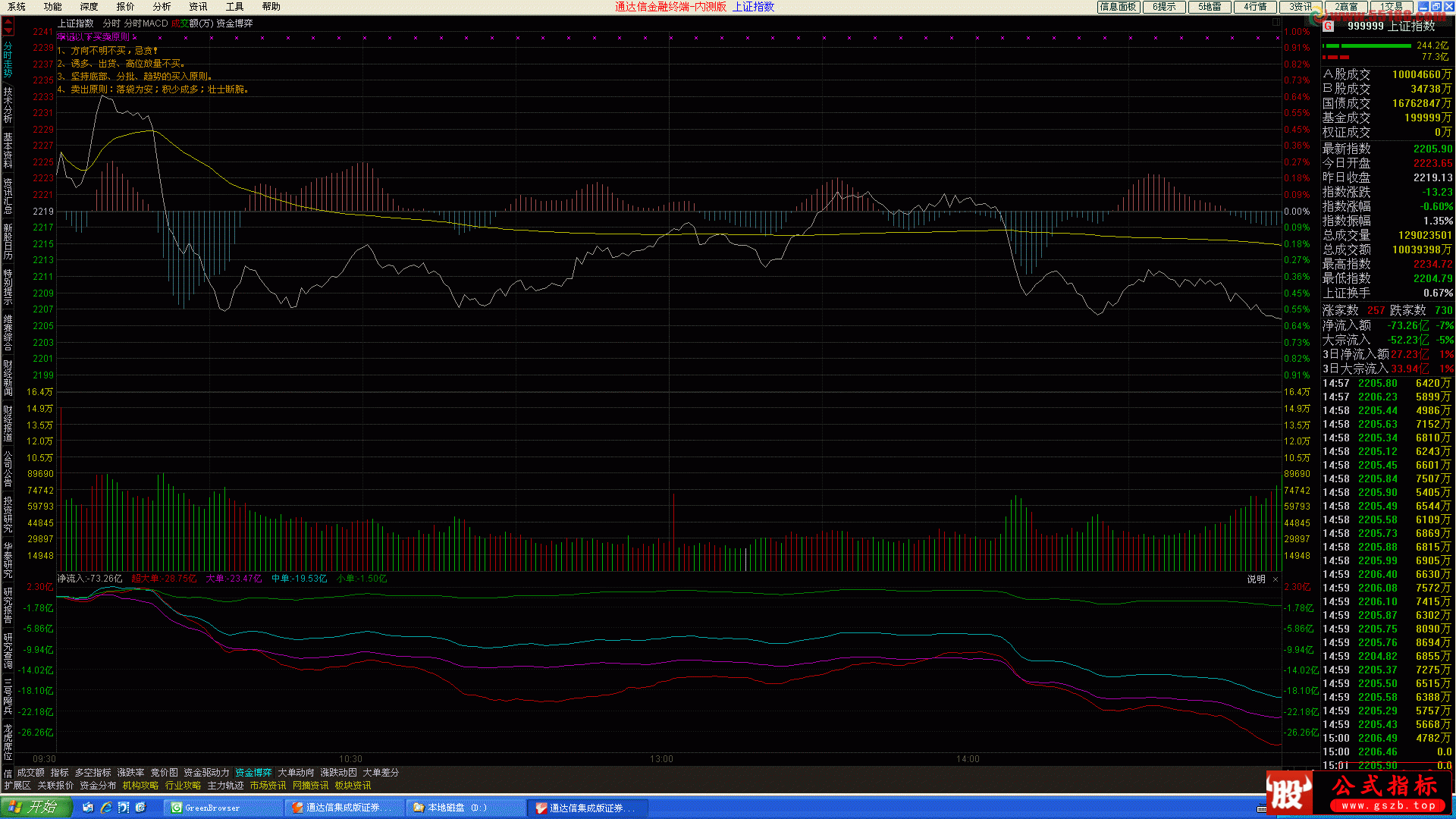Close the 资金博弈 indicator panel with X
The image size is (1456, 819).
click(x=1276, y=579)
